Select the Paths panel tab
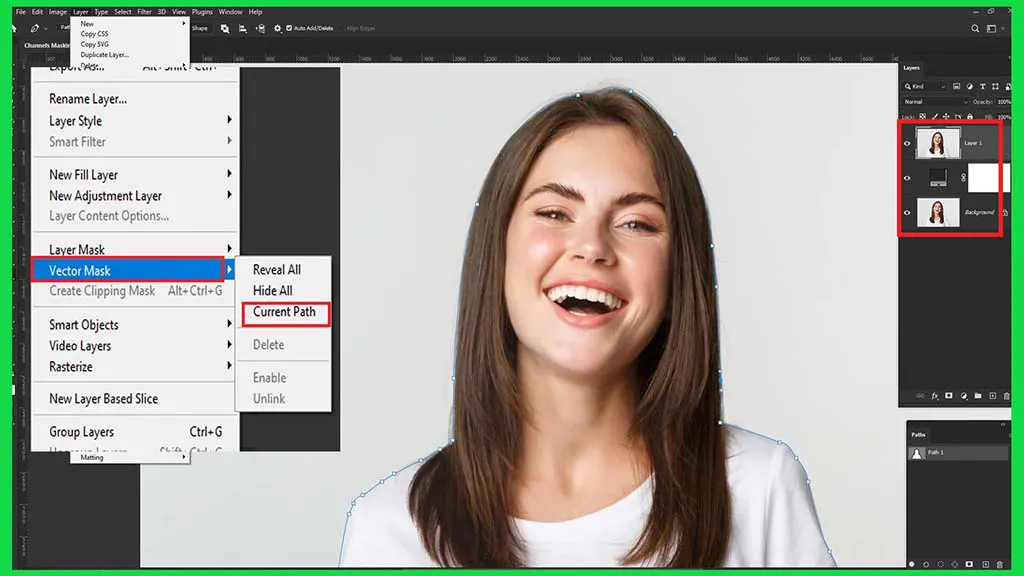Viewport: 1024px width, 576px height. pyautogui.click(x=918, y=435)
